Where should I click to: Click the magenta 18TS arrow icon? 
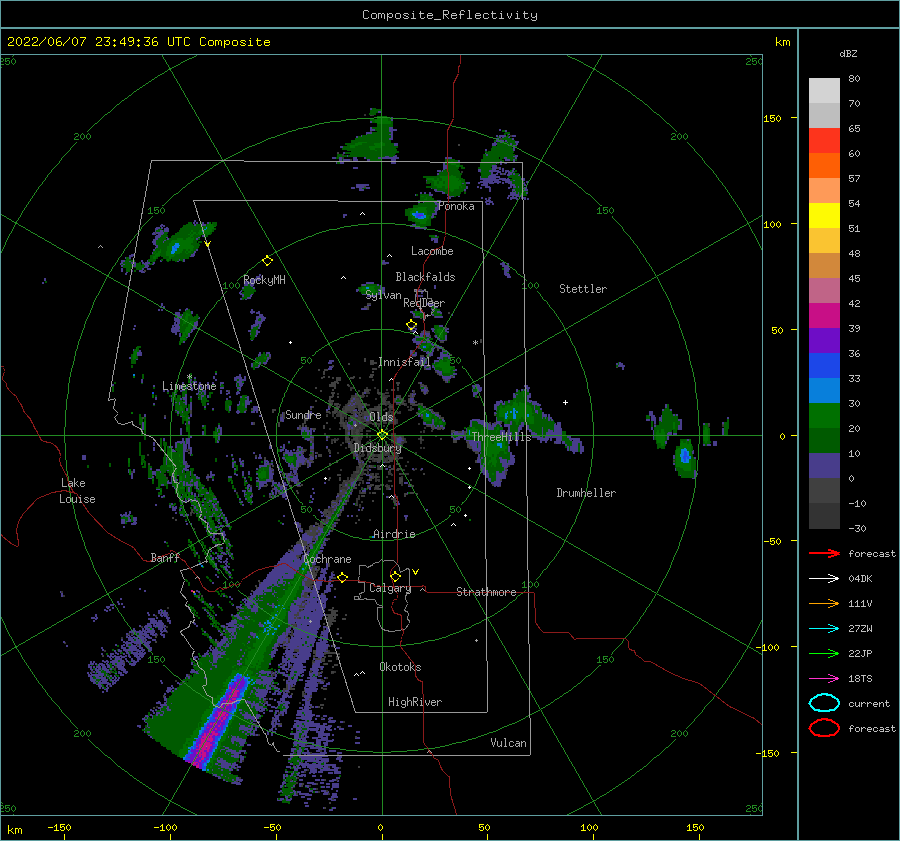[824, 679]
